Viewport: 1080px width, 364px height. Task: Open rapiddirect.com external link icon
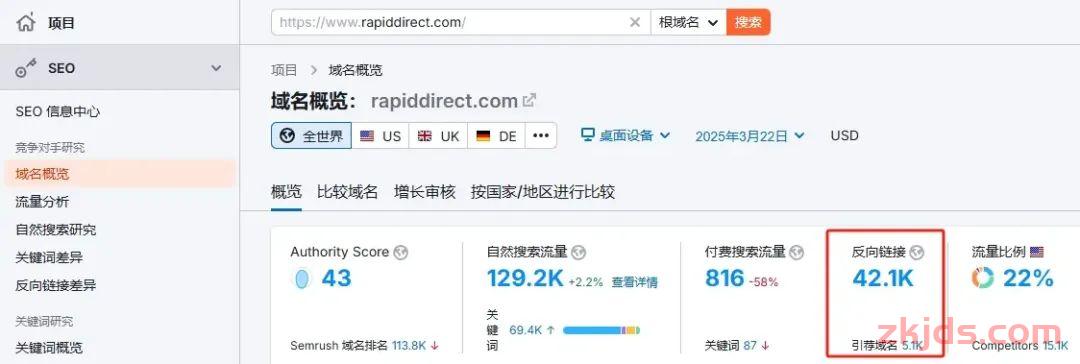(529, 101)
